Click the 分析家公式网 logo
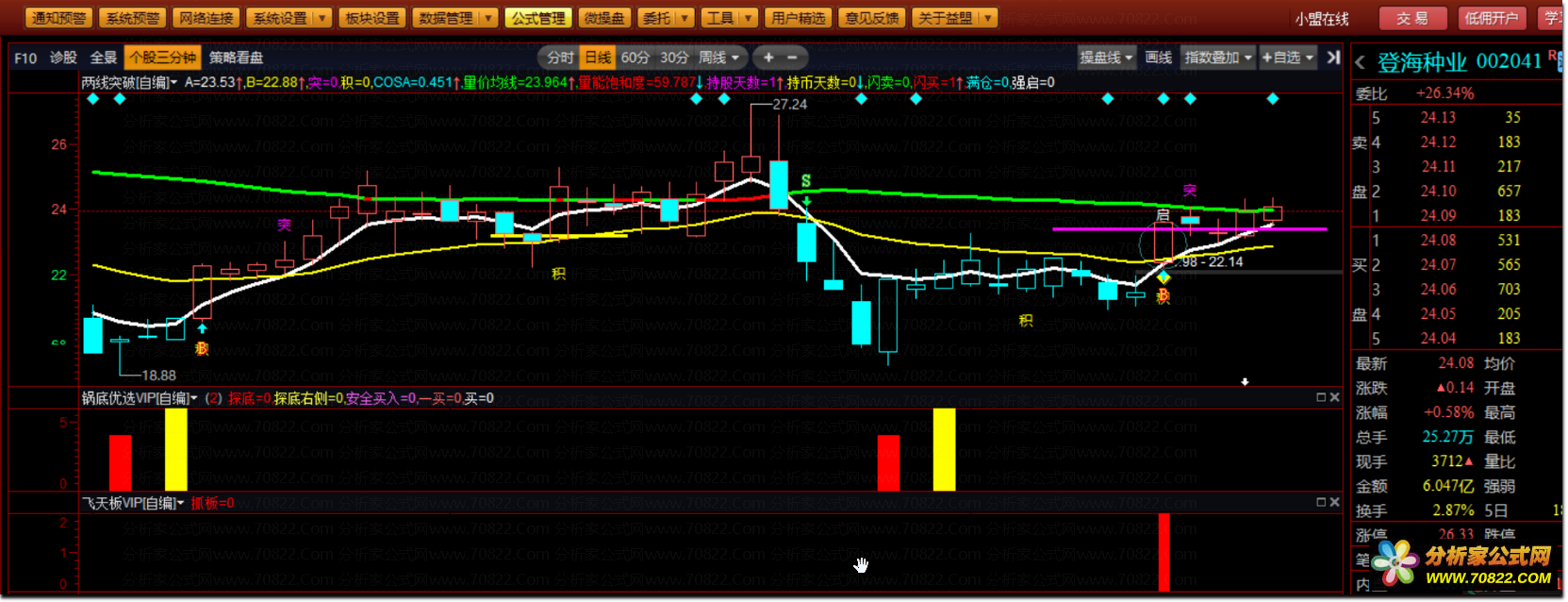Screen dimensions: 1568x602 pos(1463,563)
